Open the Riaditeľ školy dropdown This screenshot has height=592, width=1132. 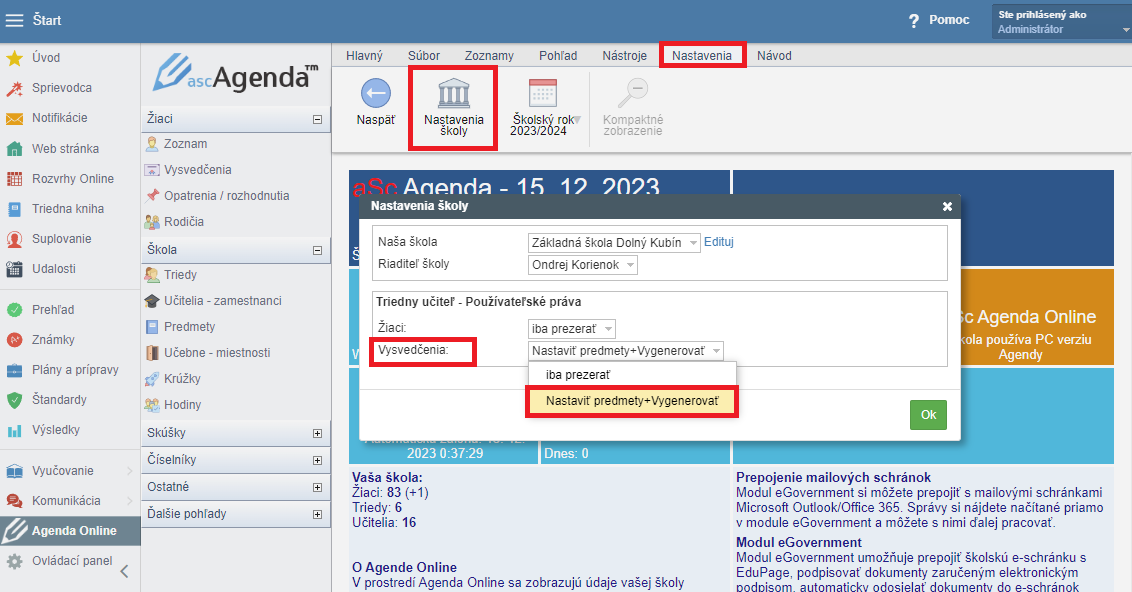click(x=583, y=265)
